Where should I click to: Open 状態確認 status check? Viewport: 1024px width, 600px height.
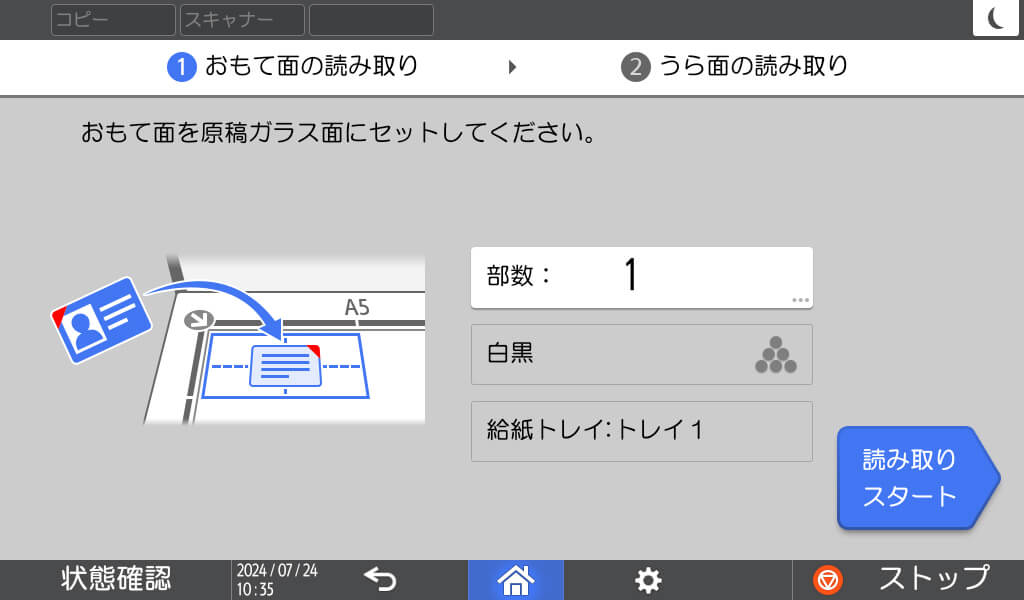coord(116,579)
